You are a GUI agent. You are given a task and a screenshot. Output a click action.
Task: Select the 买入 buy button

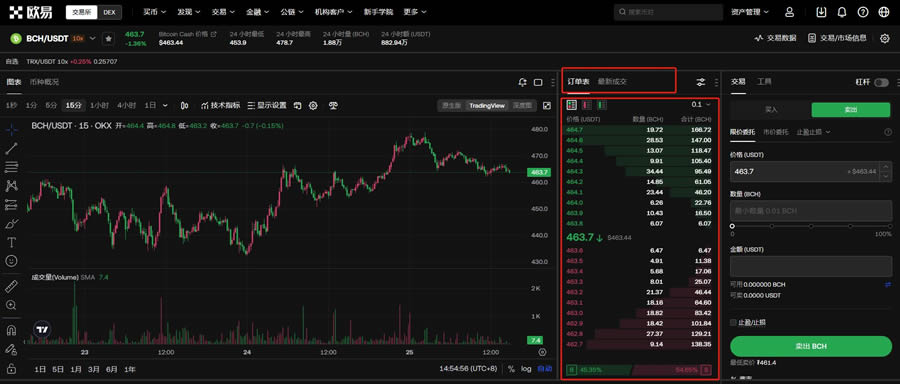(771, 110)
